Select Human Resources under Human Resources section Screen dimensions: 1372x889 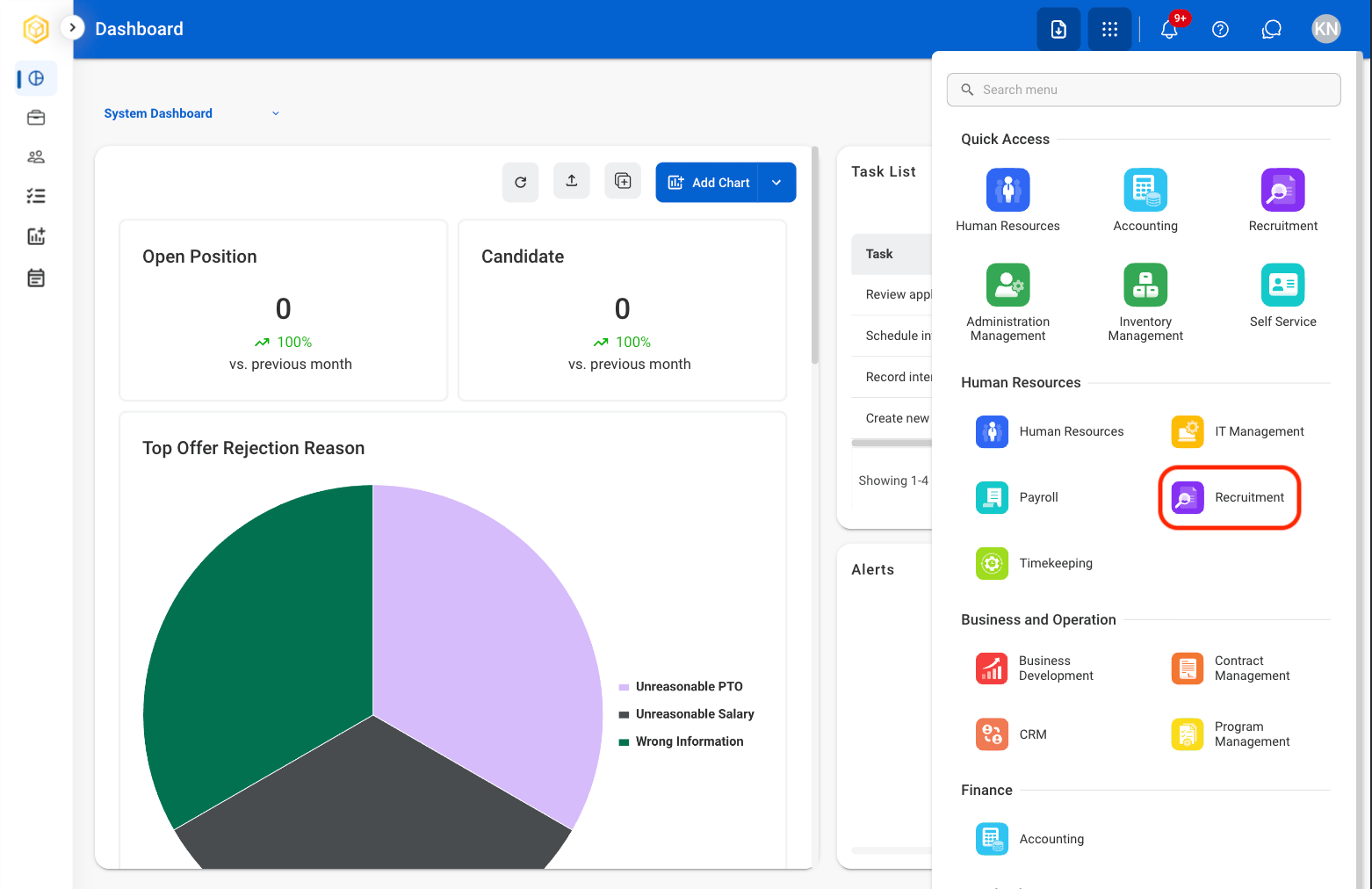tap(1051, 431)
